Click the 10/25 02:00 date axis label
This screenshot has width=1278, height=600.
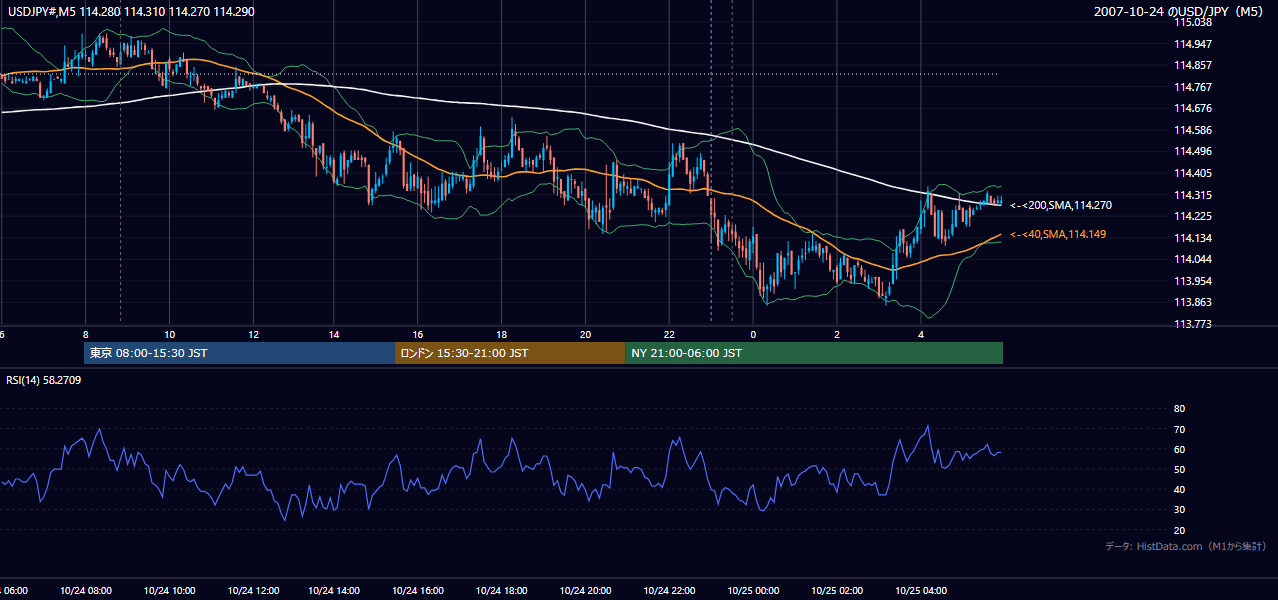[x=837, y=591]
